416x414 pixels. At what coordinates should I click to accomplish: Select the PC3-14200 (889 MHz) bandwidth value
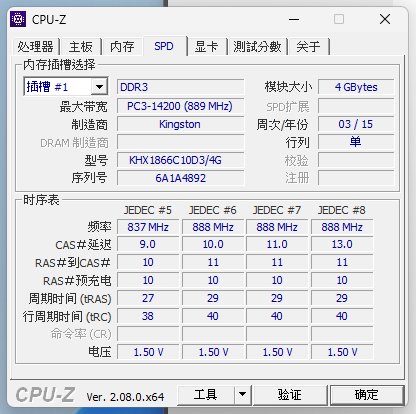pyautogui.click(x=180, y=106)
